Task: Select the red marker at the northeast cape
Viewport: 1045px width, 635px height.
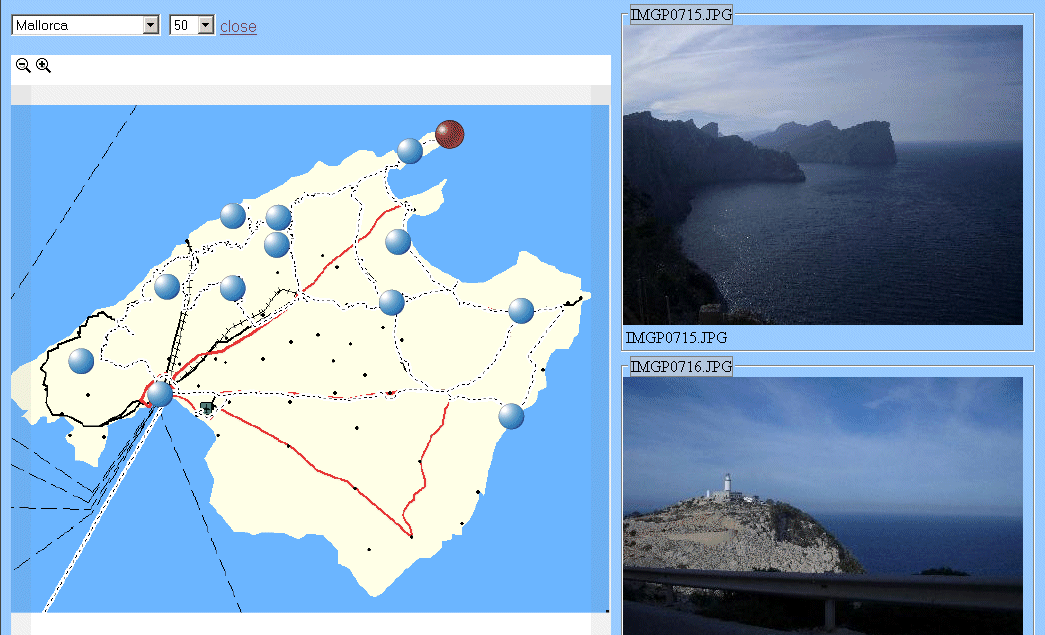Action: pyautogui.click(x=450, y=134)
